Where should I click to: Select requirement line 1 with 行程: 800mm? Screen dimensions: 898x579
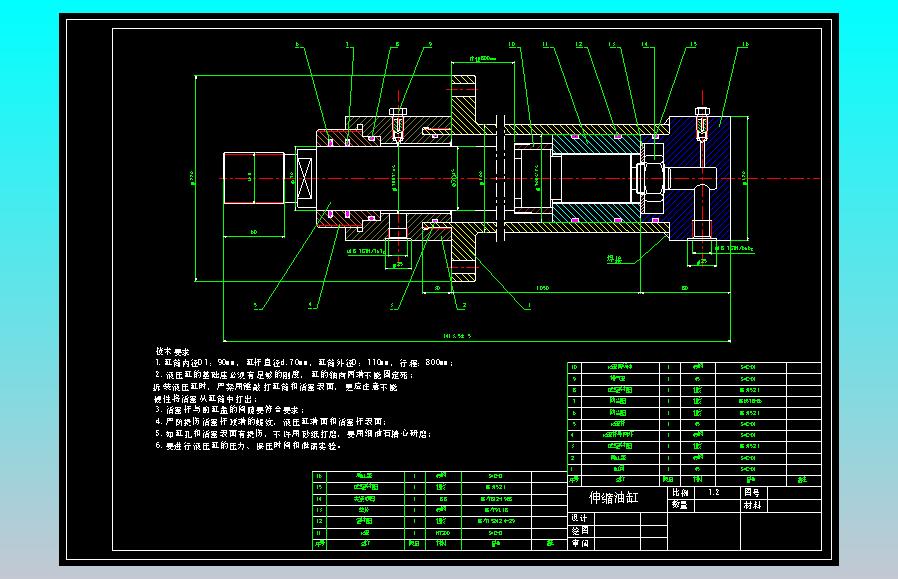click(304, 363)
